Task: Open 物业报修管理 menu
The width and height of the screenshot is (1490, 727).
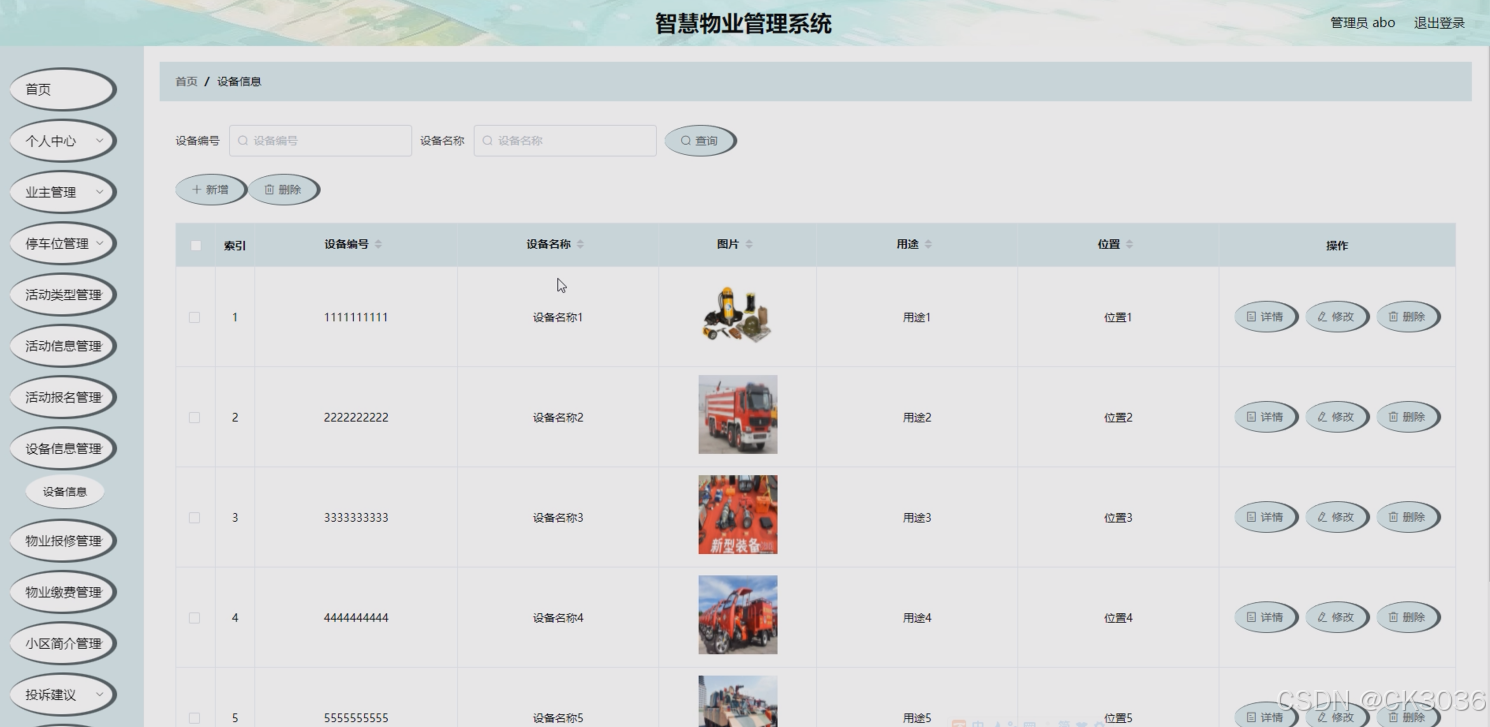Action: (x=63, y=540)
